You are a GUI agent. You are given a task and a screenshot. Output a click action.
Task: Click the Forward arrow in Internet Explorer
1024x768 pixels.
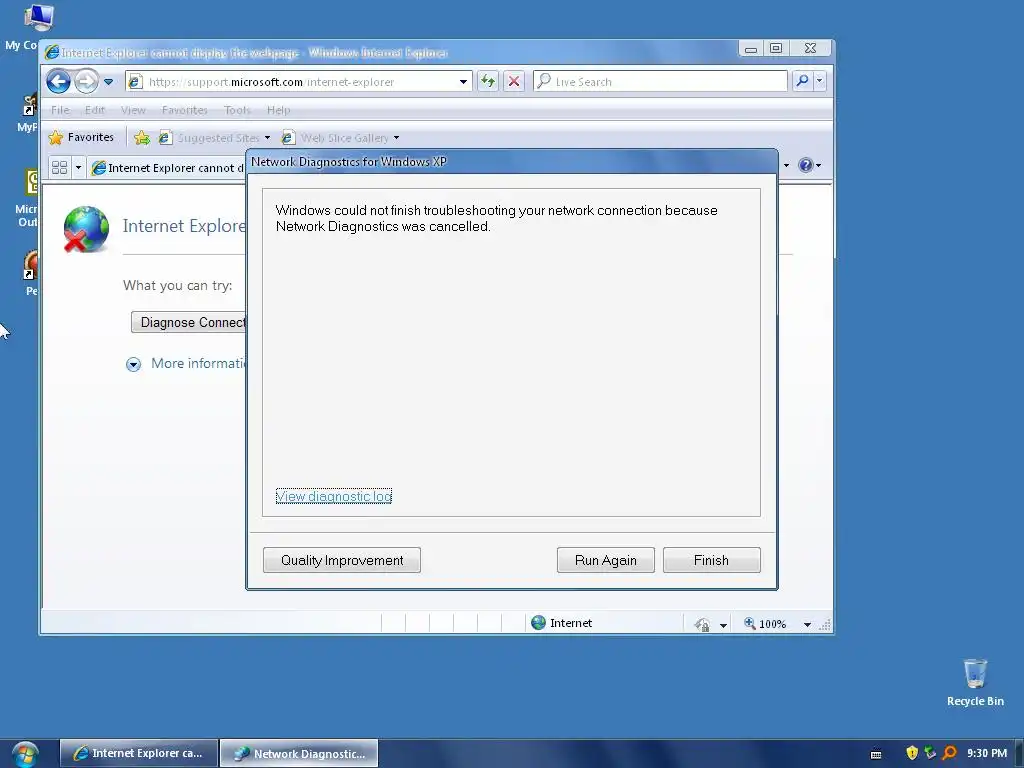86,82
